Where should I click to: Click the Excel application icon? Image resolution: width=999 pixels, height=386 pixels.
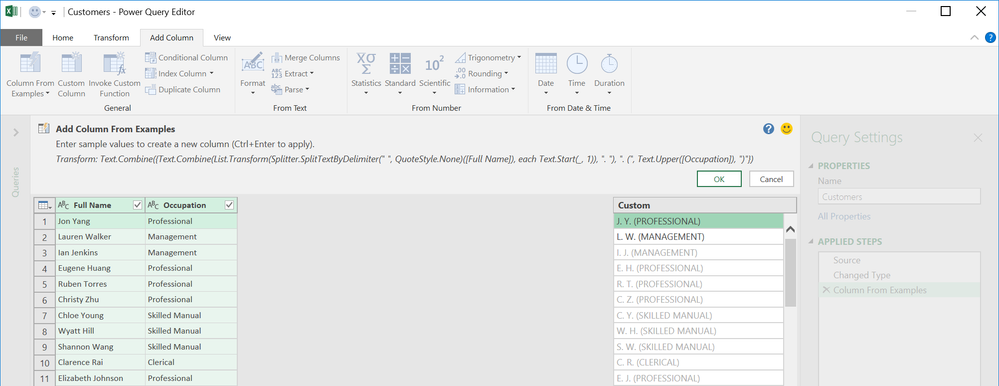[x=11, y=11]
